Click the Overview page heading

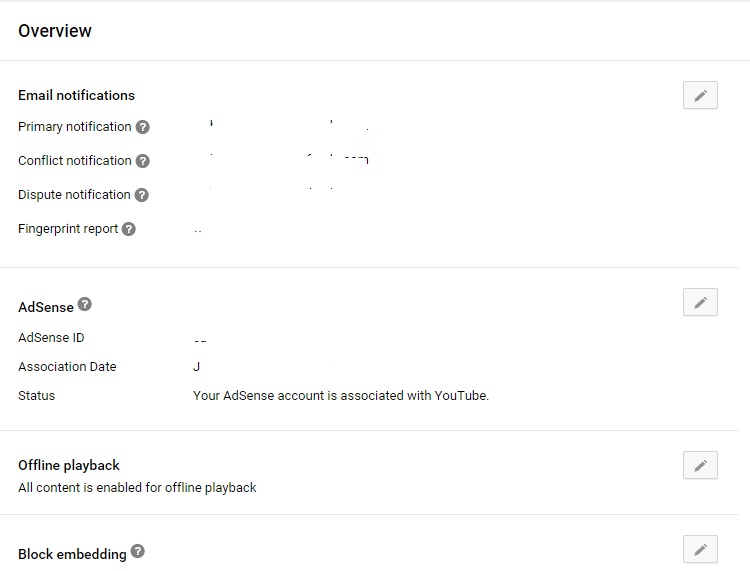(x=55, y=31)
